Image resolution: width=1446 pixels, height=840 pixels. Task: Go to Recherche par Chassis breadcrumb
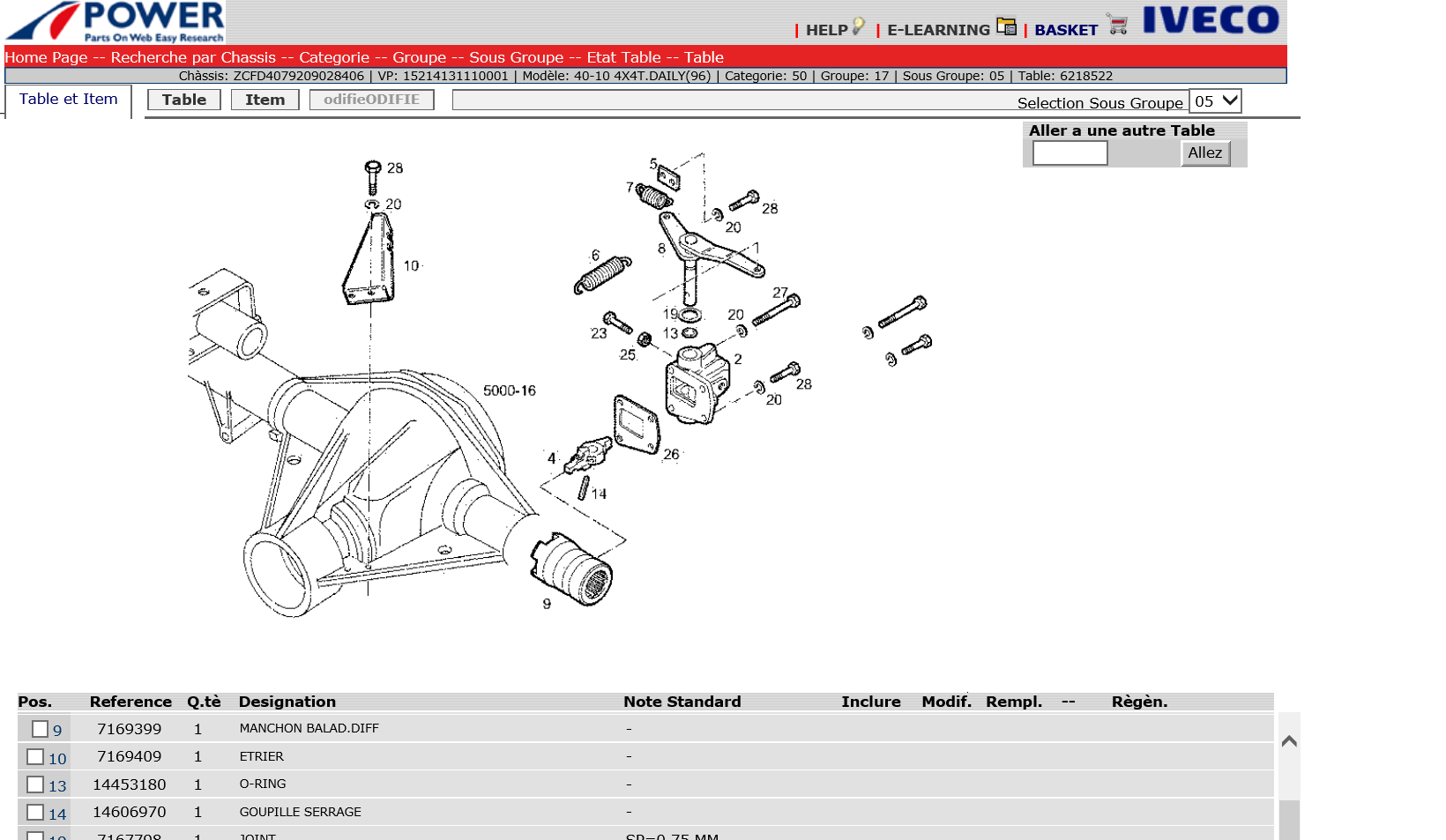pyautogui.click(x=193, y=57)
